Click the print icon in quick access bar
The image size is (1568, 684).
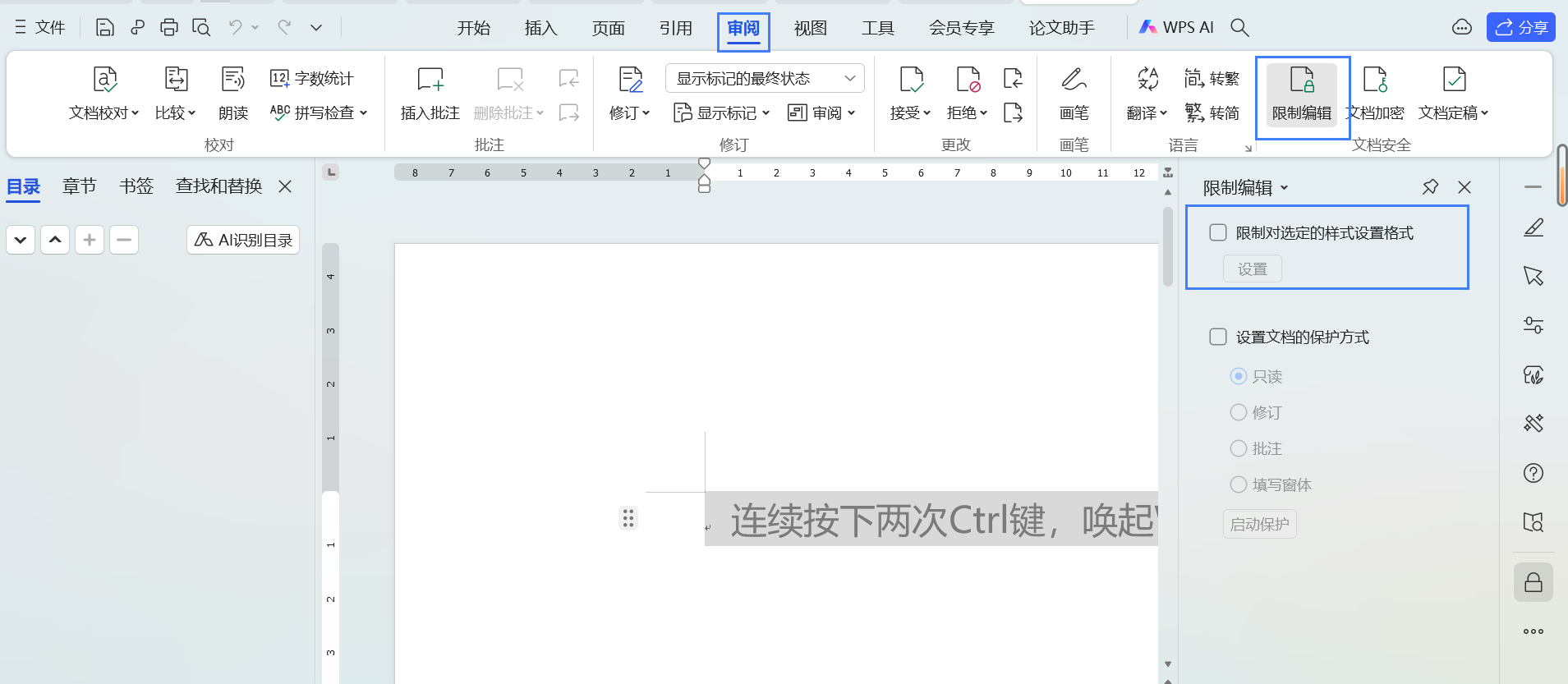(x=169, y=28)
